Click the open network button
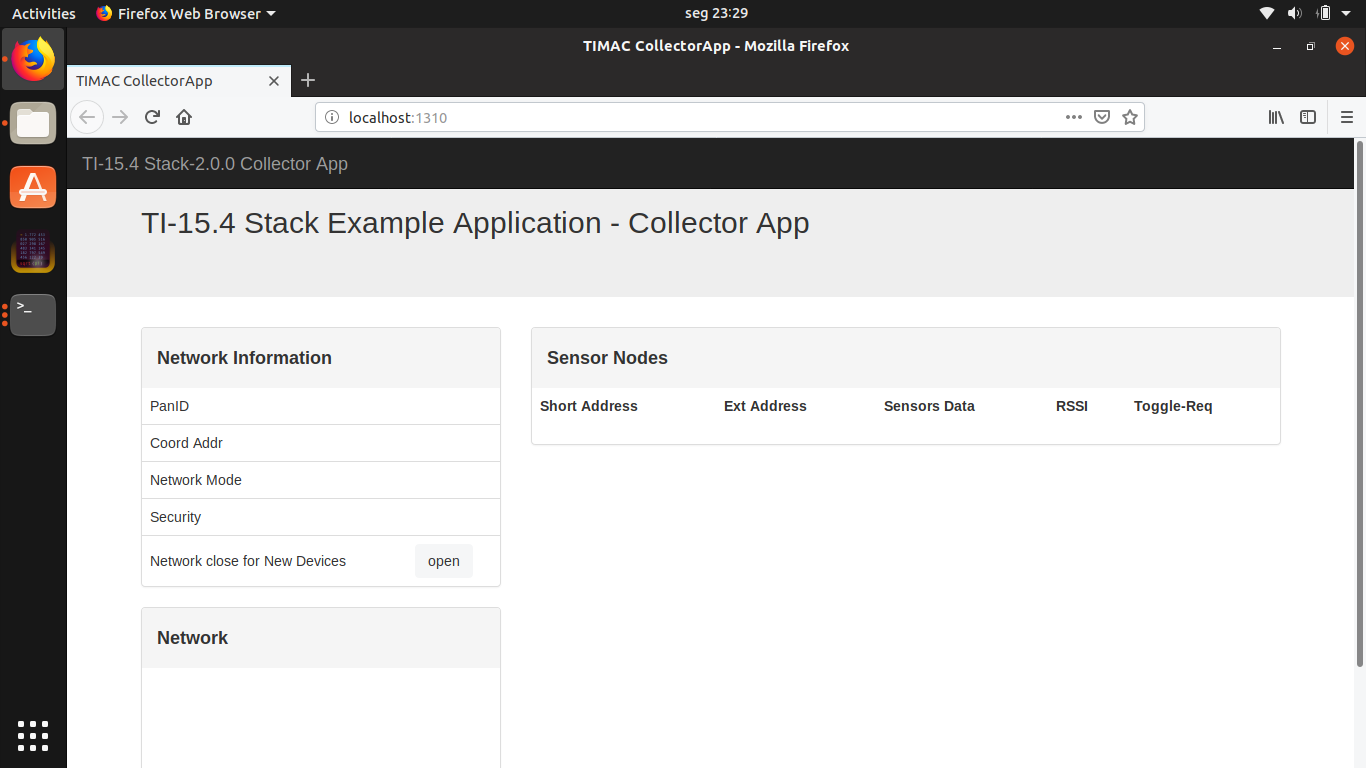 pos(444,561)
